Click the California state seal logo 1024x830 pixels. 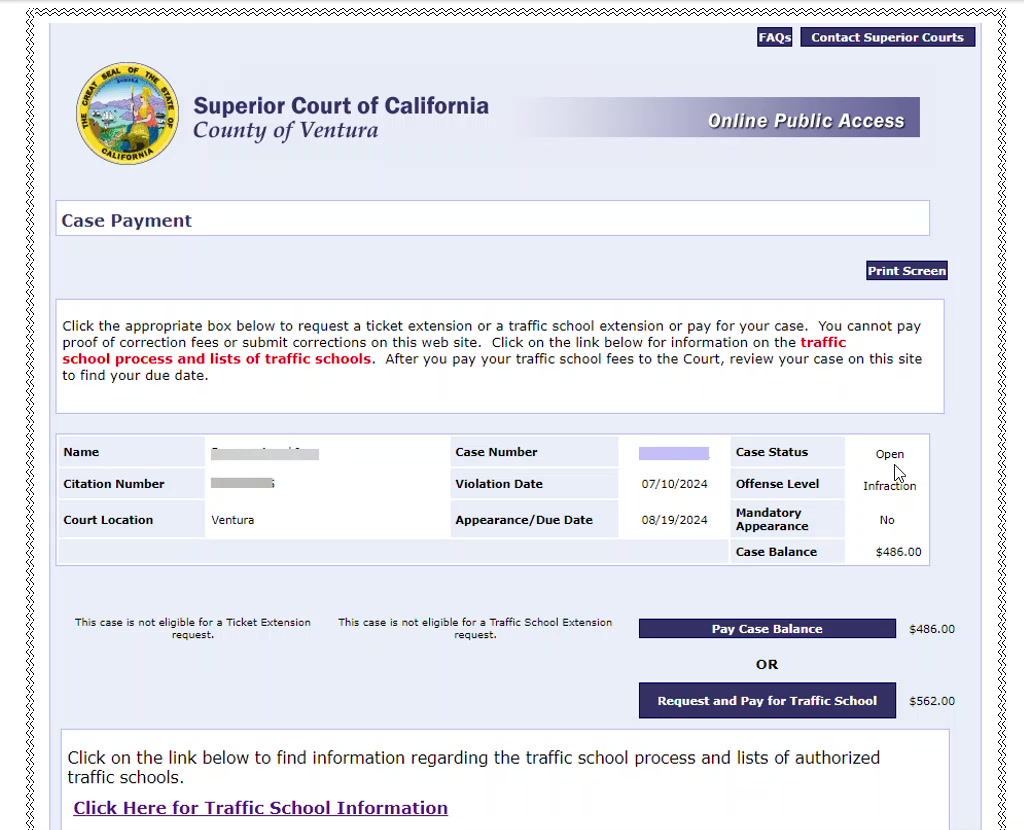tap(127, 113)
